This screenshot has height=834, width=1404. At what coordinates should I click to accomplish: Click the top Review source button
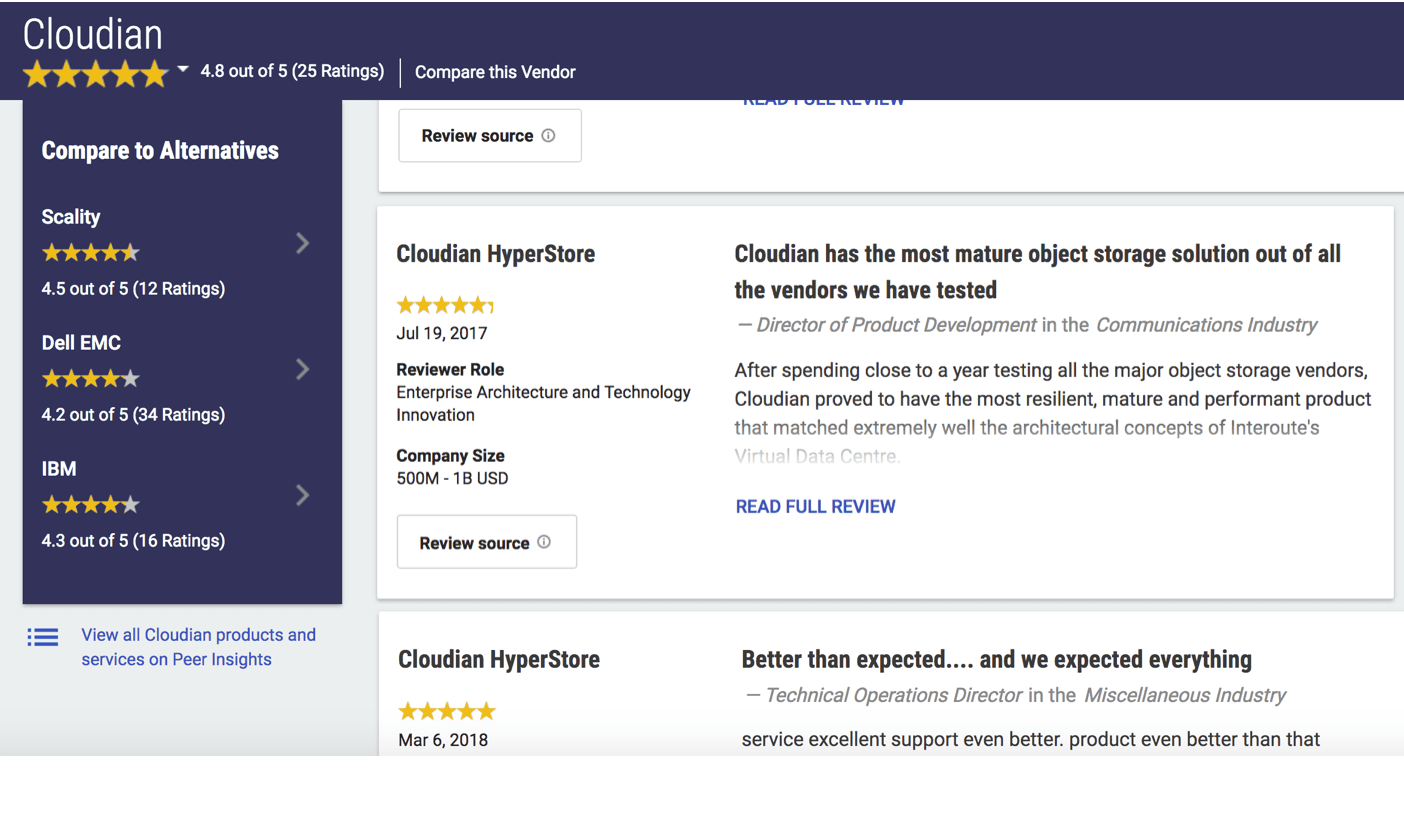click(489, 136)
